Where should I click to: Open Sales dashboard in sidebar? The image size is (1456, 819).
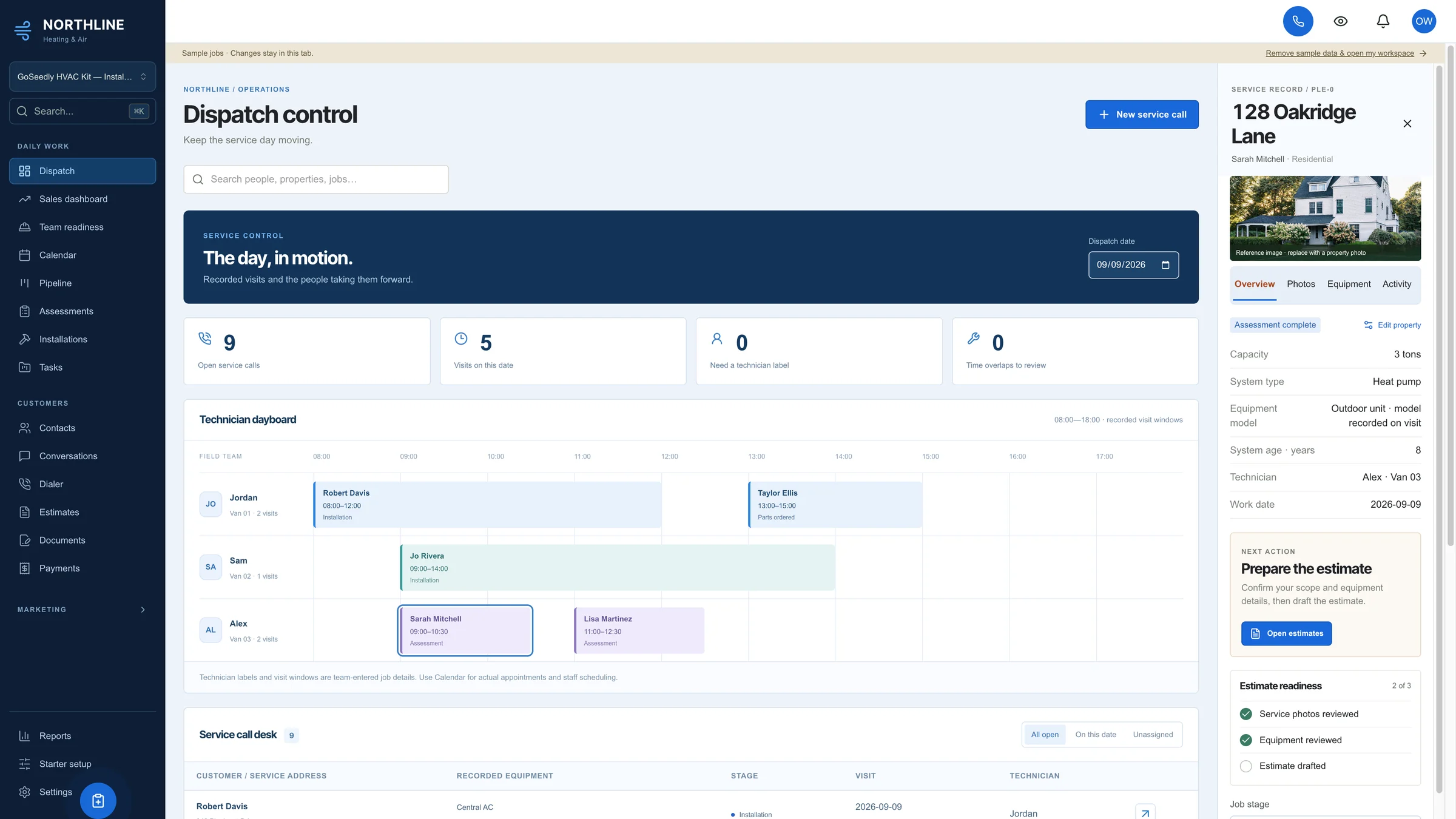[83, 199]
